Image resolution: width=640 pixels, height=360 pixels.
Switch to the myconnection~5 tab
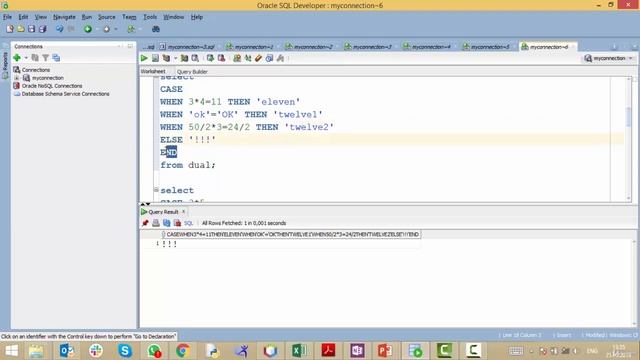pyautogui.click(x=490, y=47)
